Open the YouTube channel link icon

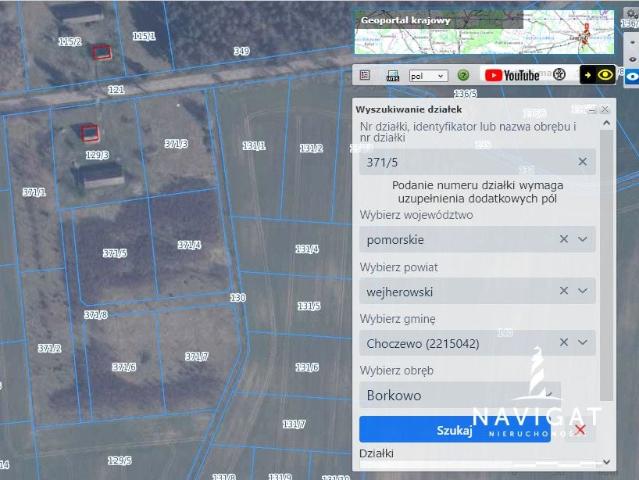click(512, 75)
